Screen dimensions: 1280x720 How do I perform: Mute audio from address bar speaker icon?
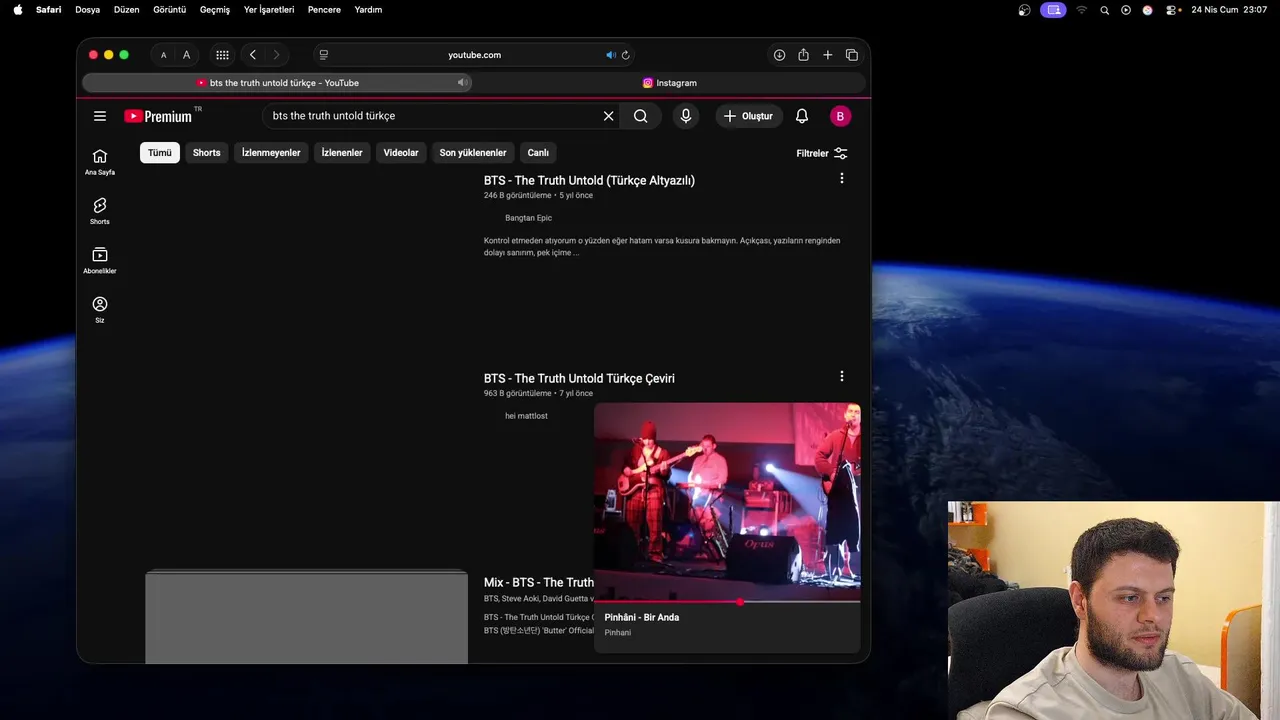611,55
